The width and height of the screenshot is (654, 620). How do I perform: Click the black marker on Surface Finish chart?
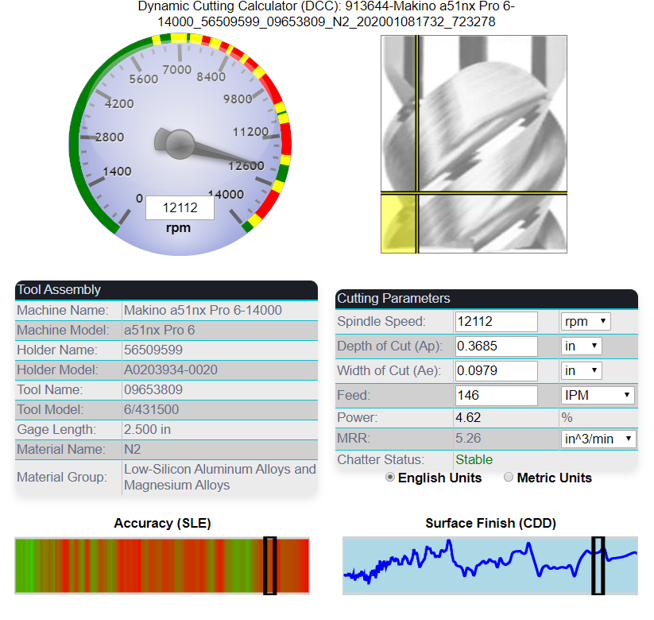(x=598, y=565)
